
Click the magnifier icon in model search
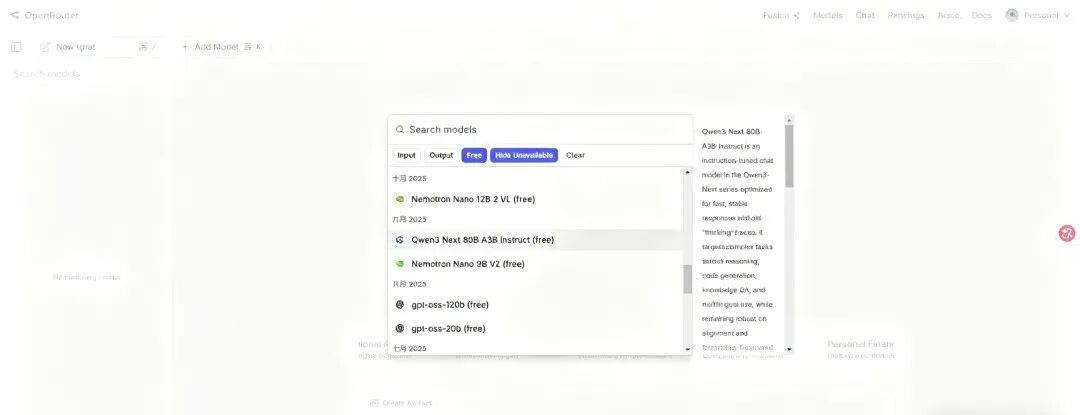pos(399,129)
